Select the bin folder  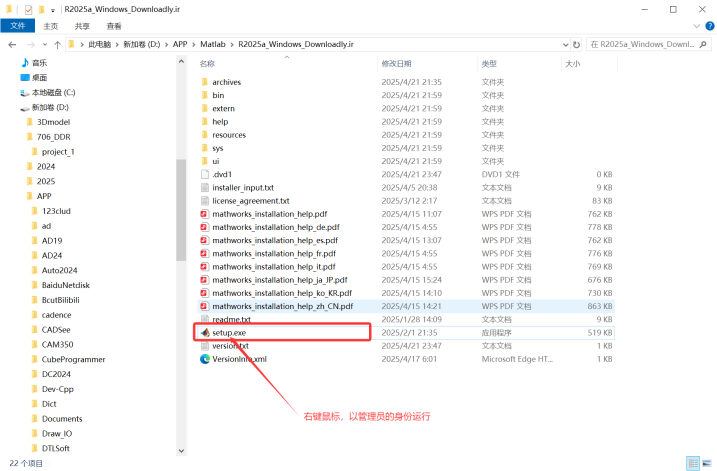218,95
